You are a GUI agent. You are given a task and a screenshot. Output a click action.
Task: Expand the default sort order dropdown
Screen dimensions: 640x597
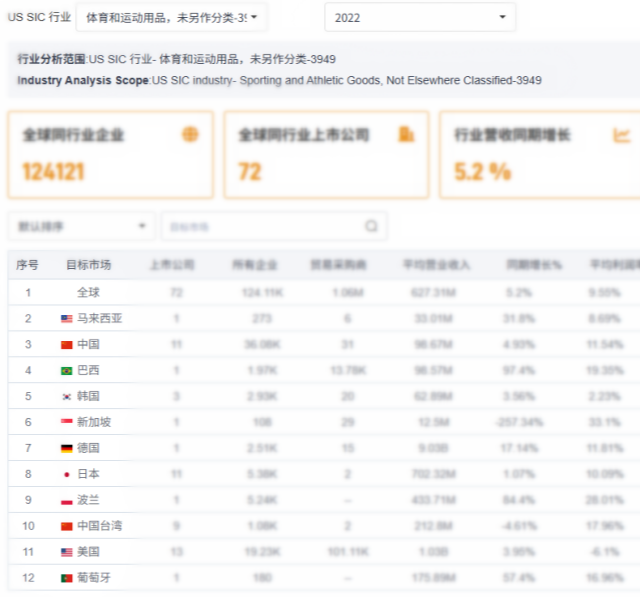click(81, 226)
